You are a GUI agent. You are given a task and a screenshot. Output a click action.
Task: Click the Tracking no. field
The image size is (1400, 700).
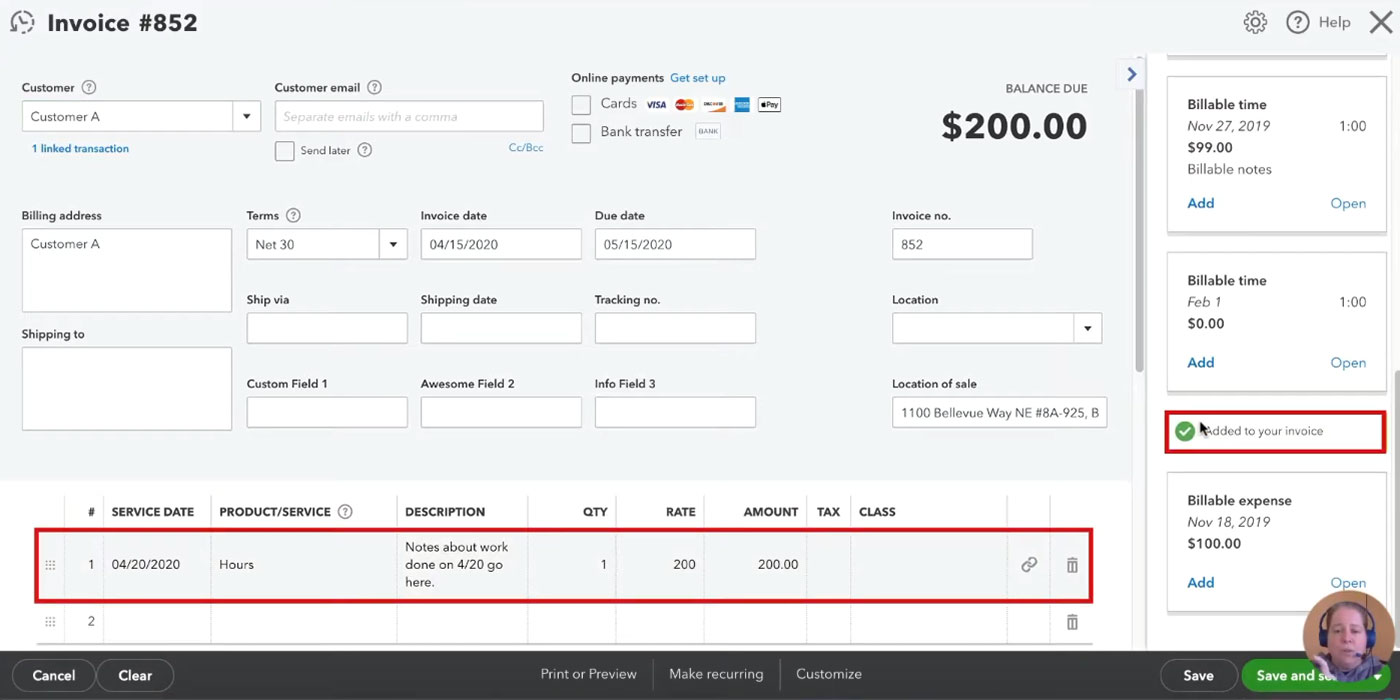click(675, 328)
